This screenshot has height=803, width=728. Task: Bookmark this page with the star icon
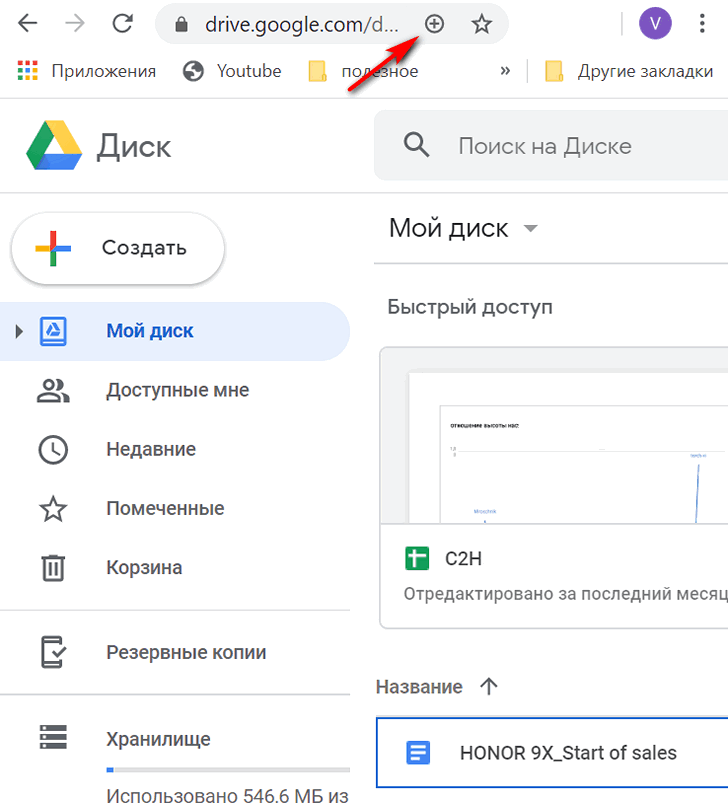pyautogui.click(x=481, y=24)
